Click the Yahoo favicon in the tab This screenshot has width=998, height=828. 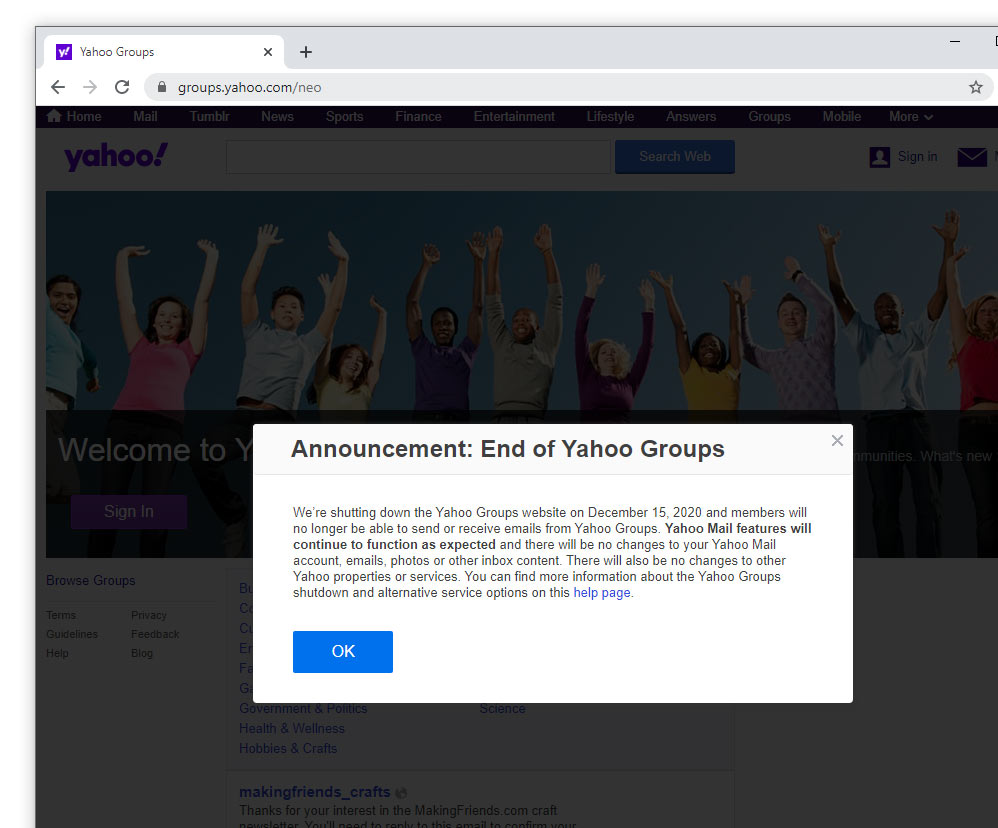64,52
